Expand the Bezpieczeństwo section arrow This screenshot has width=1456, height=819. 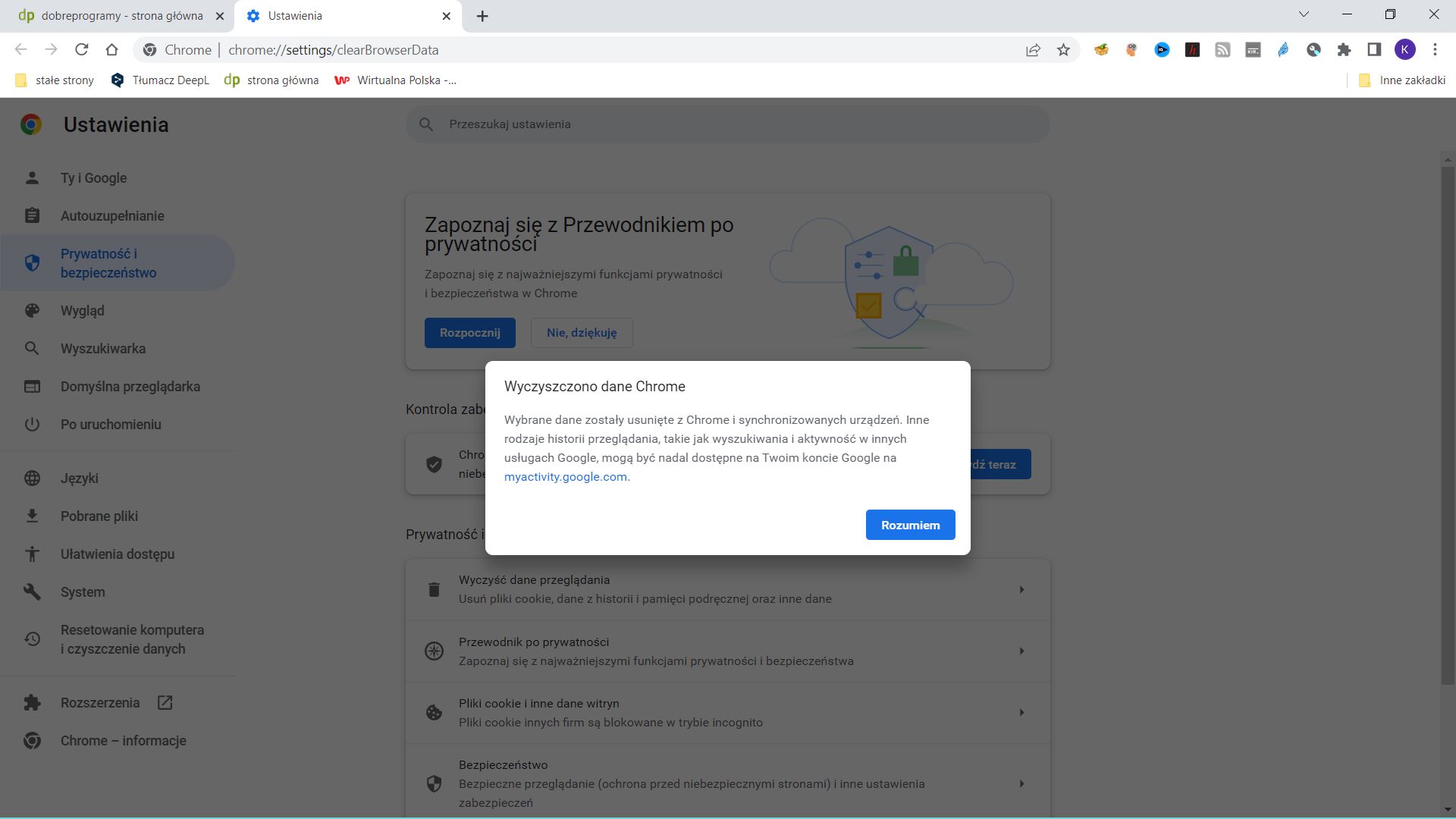[1021, 784]
